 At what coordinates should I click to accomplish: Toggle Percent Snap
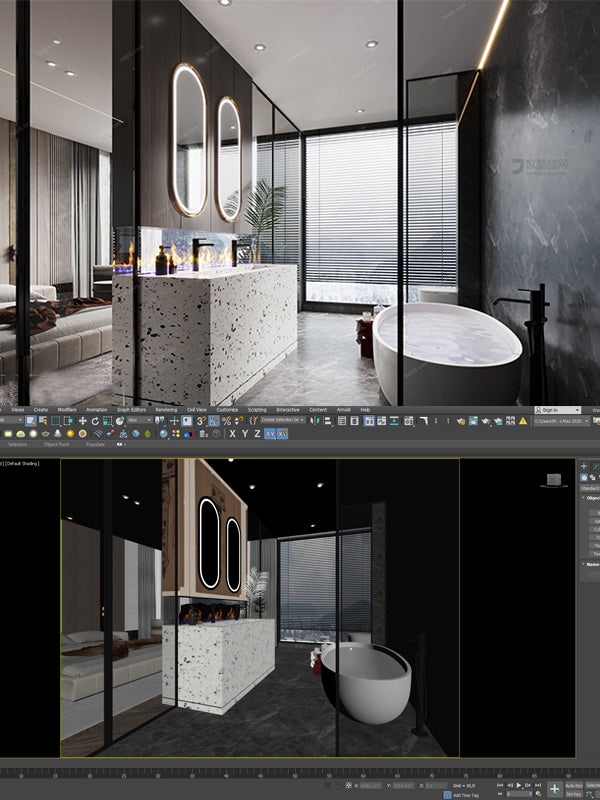pos(227,421)
